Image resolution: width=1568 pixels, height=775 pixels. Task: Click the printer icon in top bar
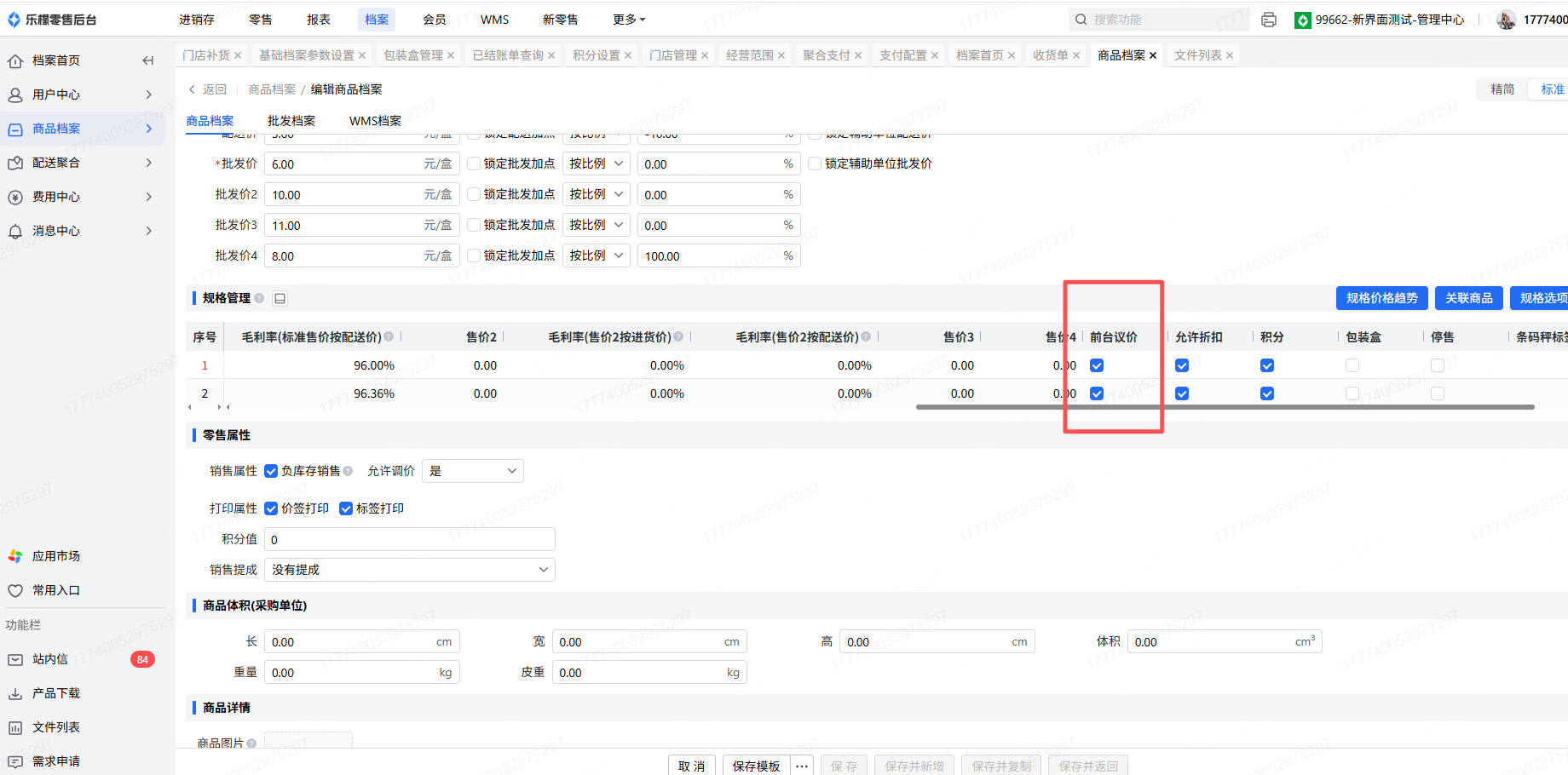[1269, 20]
